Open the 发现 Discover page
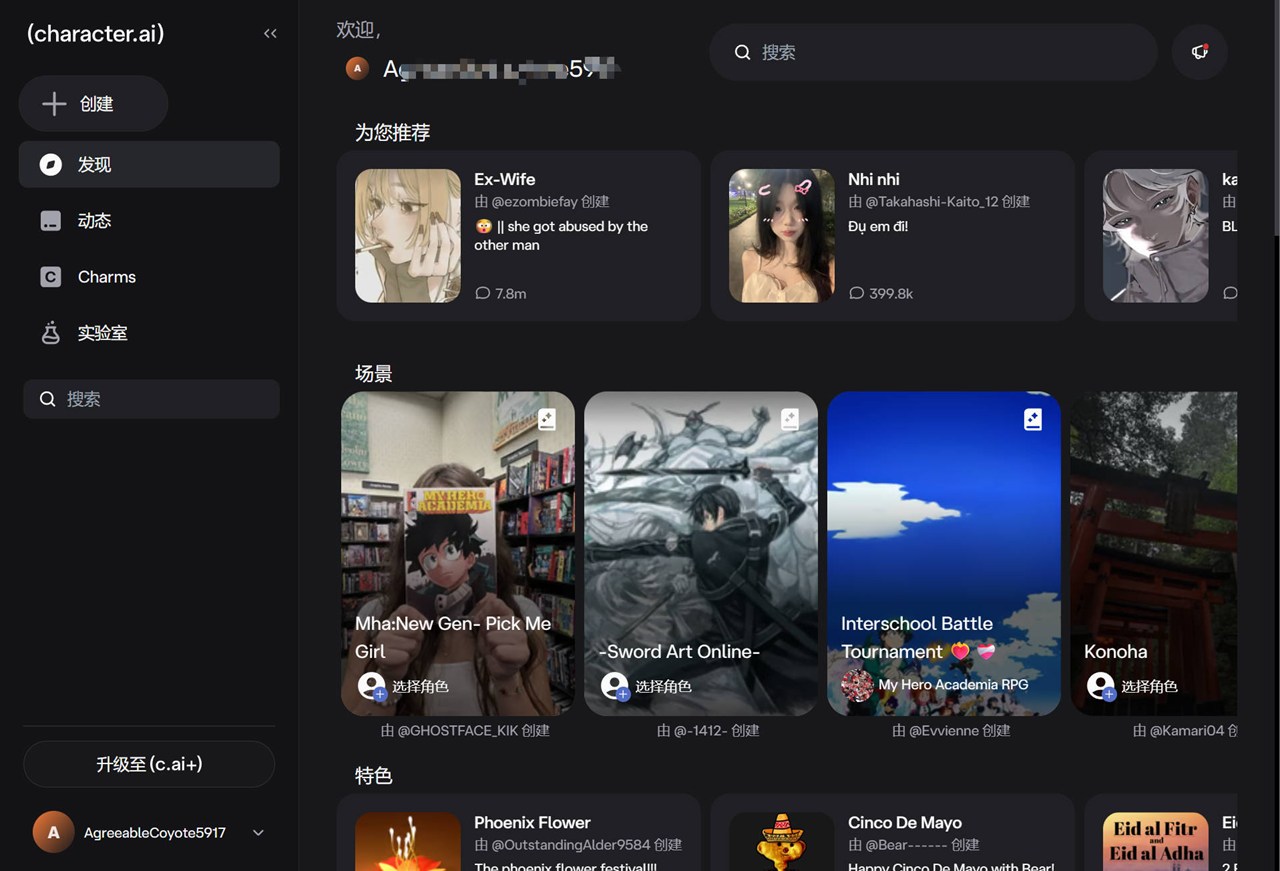The width and height of the screenshot is (1280, 871). [x=149, y=164]
